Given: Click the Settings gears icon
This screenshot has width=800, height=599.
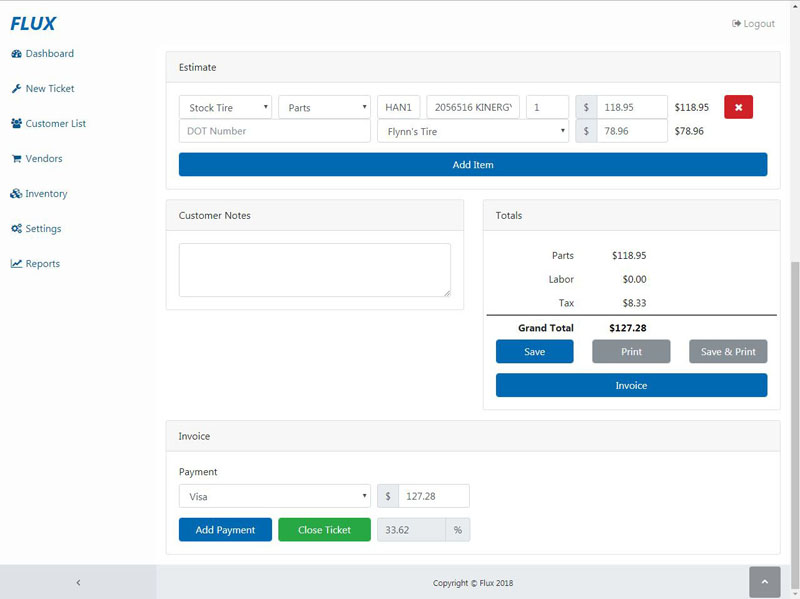Looking at the screenshot, I should 17,229.
